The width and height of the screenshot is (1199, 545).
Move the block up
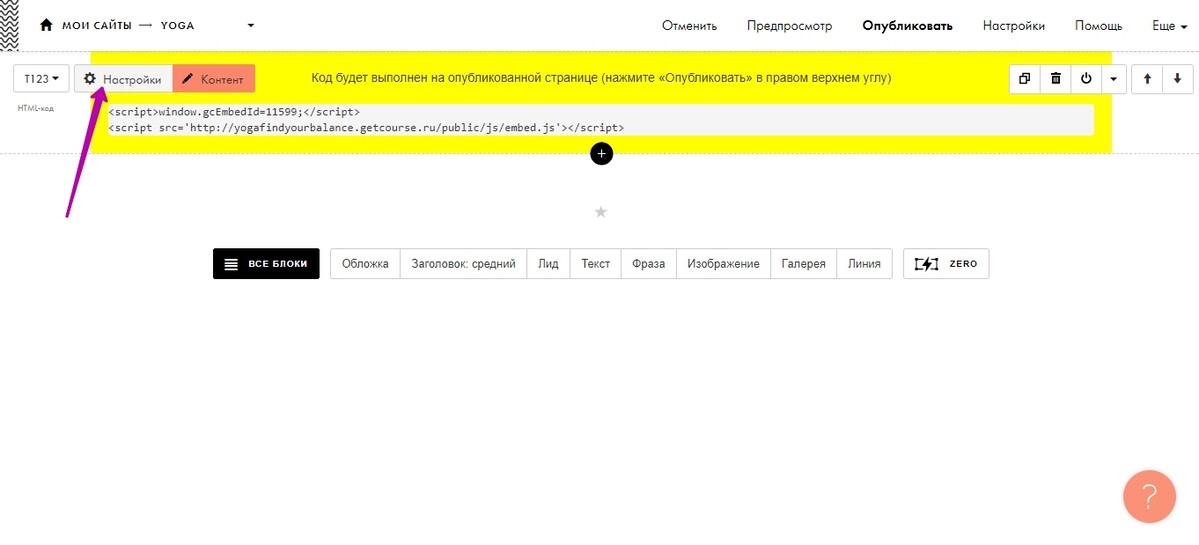[1147, 78]
